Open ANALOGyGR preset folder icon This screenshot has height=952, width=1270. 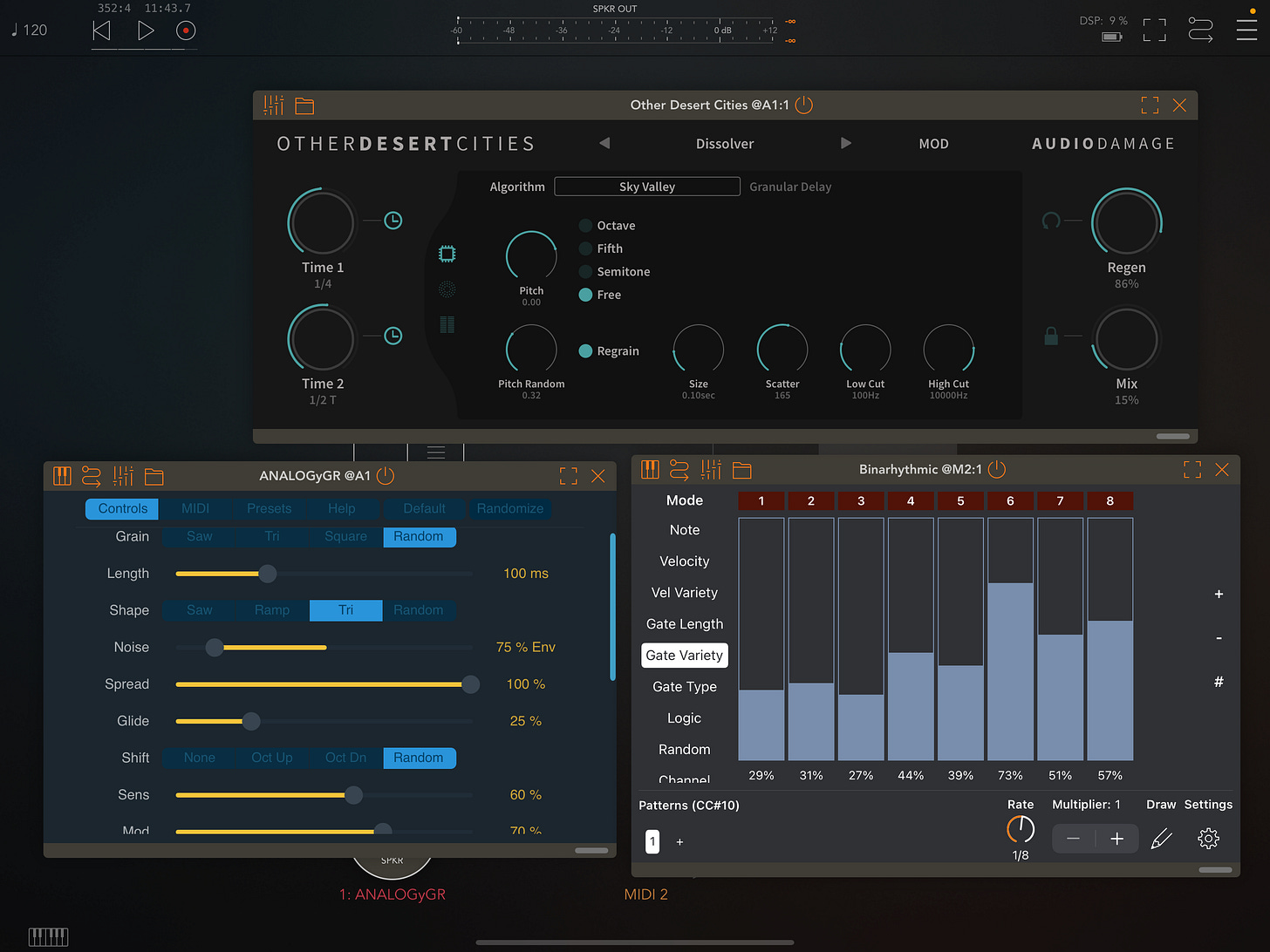click(154, 476)
